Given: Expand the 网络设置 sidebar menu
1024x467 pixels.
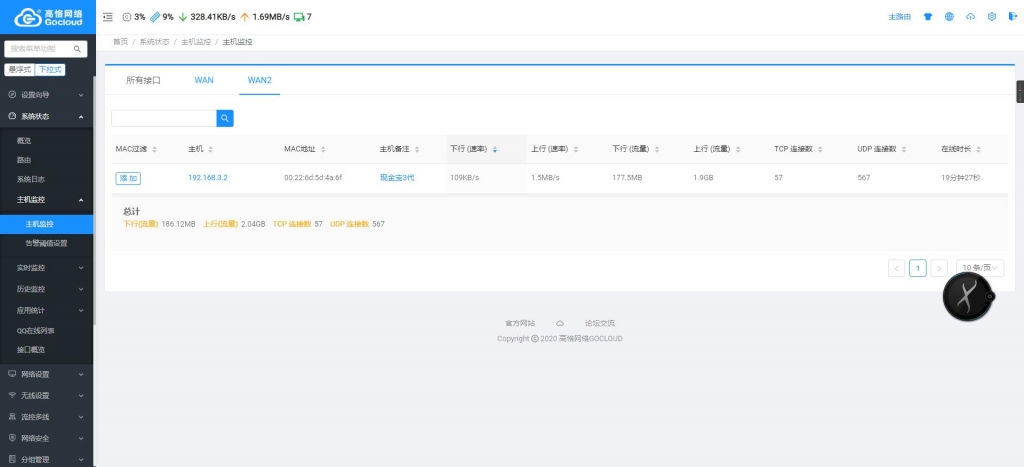Looking at the screenshot, I should [46, 374].
